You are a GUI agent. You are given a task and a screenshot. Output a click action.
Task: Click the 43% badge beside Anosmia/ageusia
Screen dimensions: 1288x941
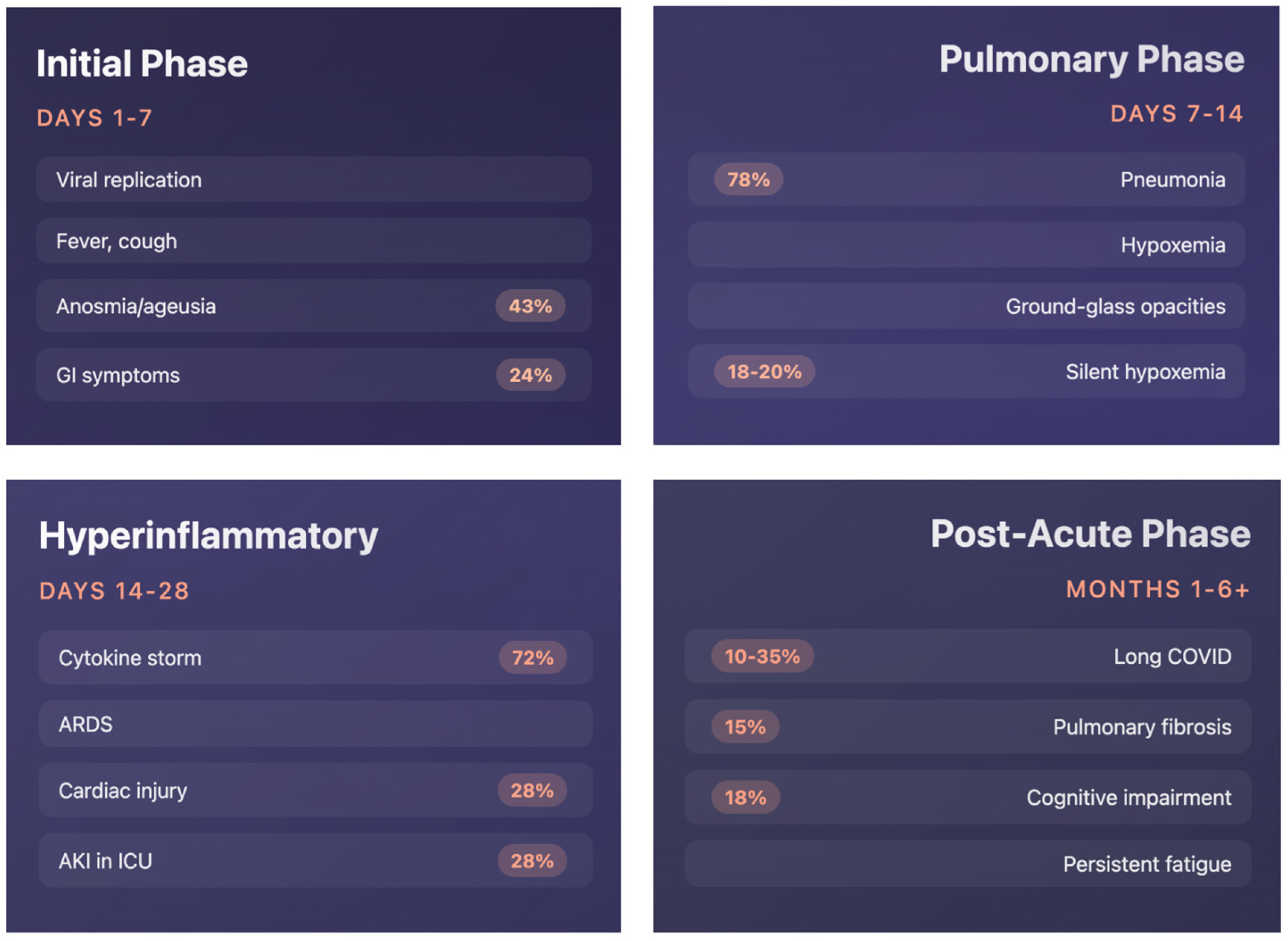click(530, 306)
